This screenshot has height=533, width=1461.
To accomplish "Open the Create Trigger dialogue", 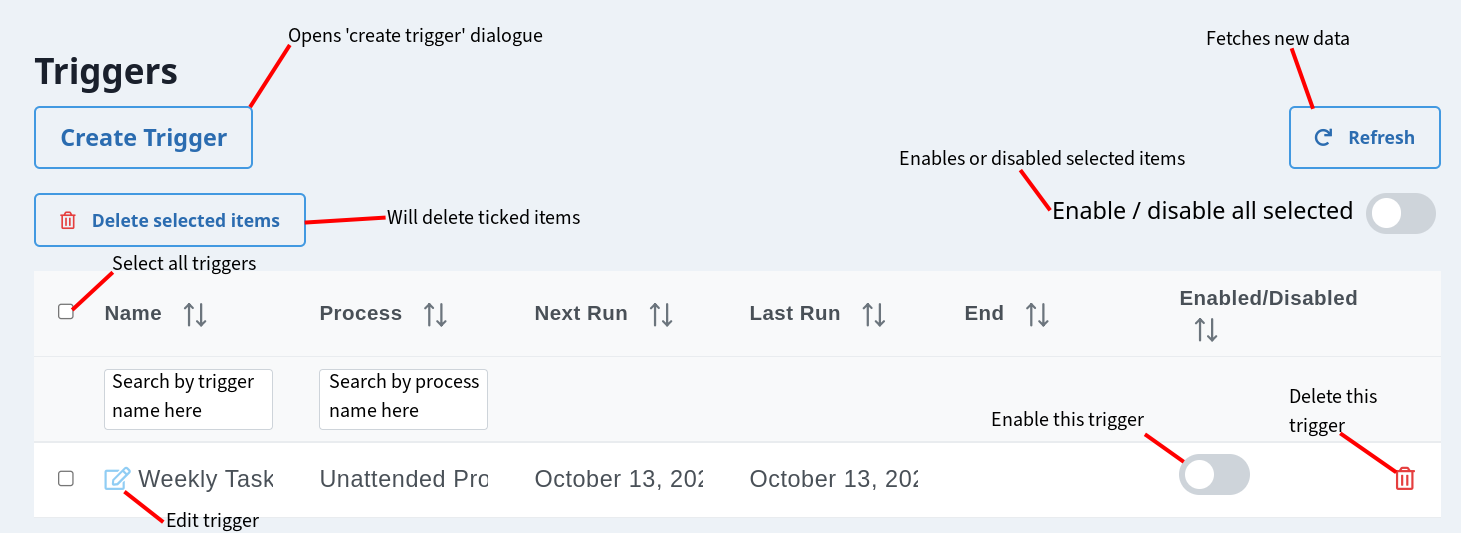I will [144, 138].
